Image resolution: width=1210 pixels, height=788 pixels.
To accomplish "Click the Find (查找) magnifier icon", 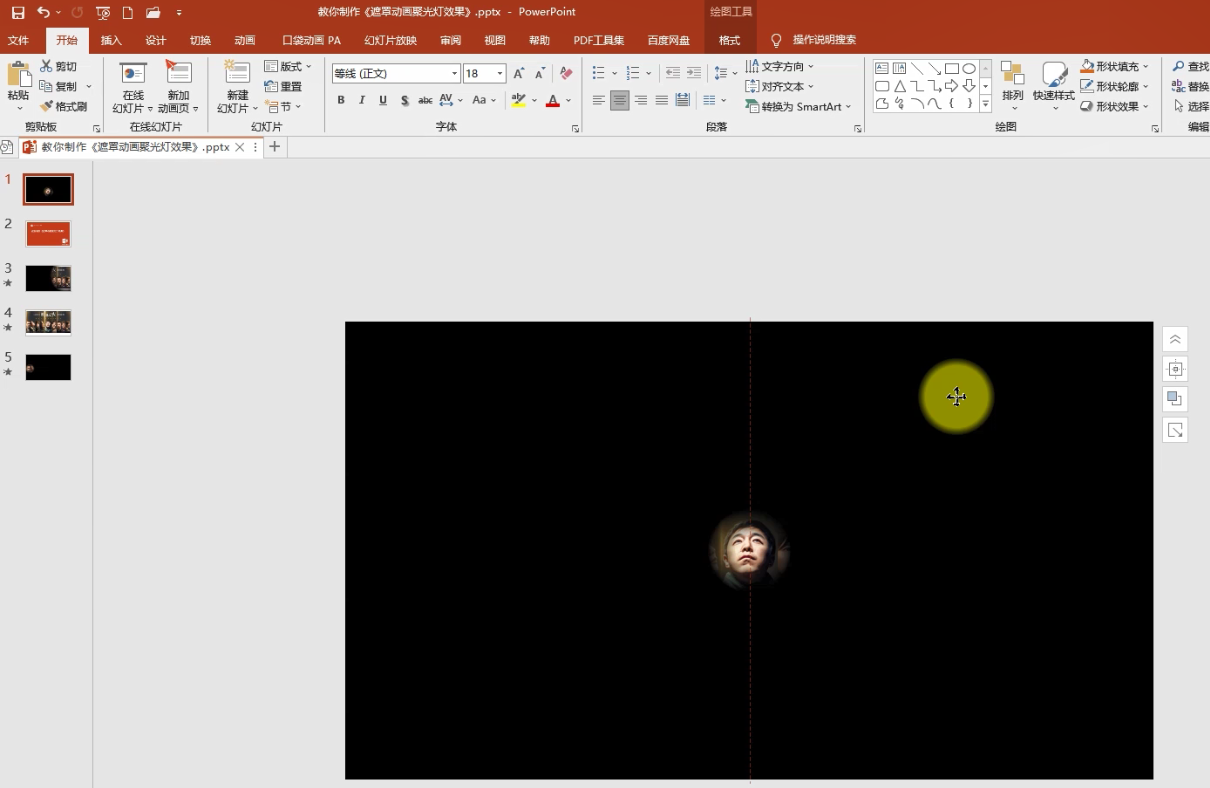I will (x=1178, y=66).
